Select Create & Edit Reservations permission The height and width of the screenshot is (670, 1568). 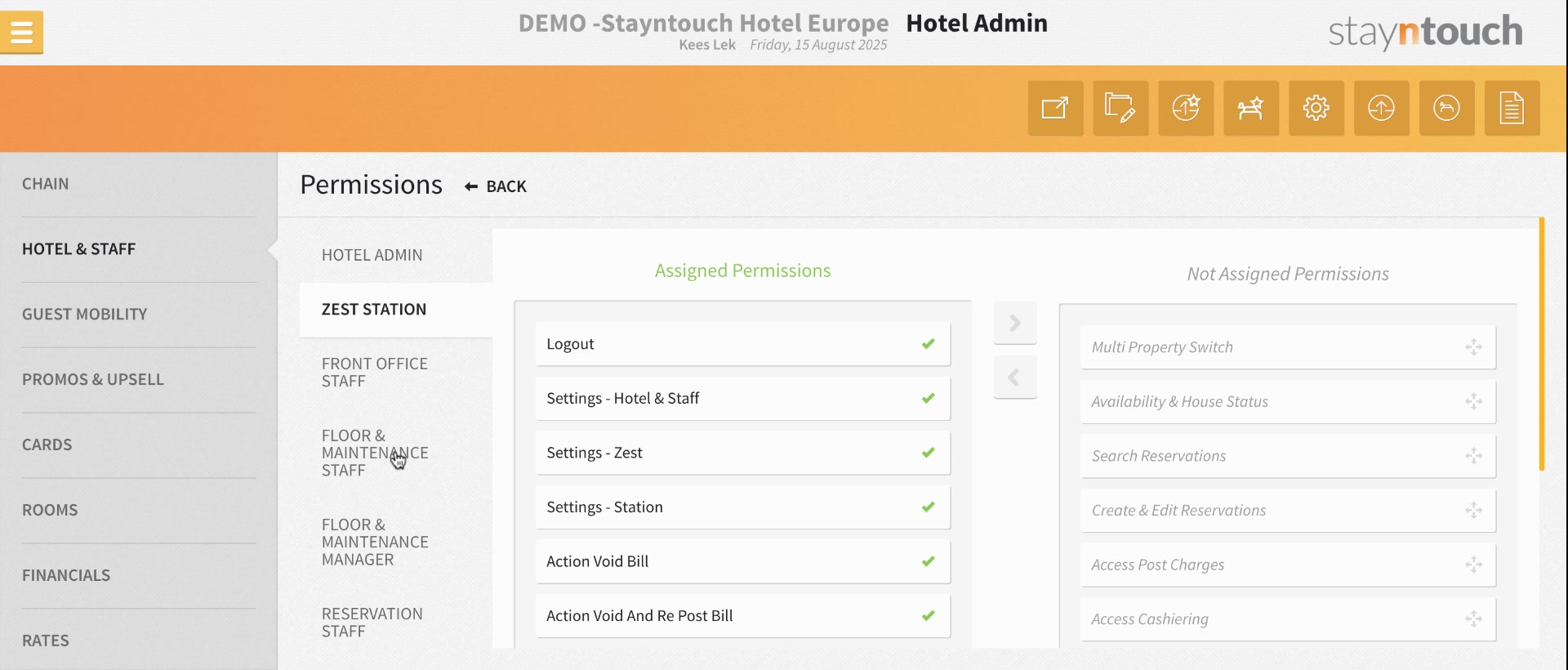pyautogui.click(x=1288, y=511)
